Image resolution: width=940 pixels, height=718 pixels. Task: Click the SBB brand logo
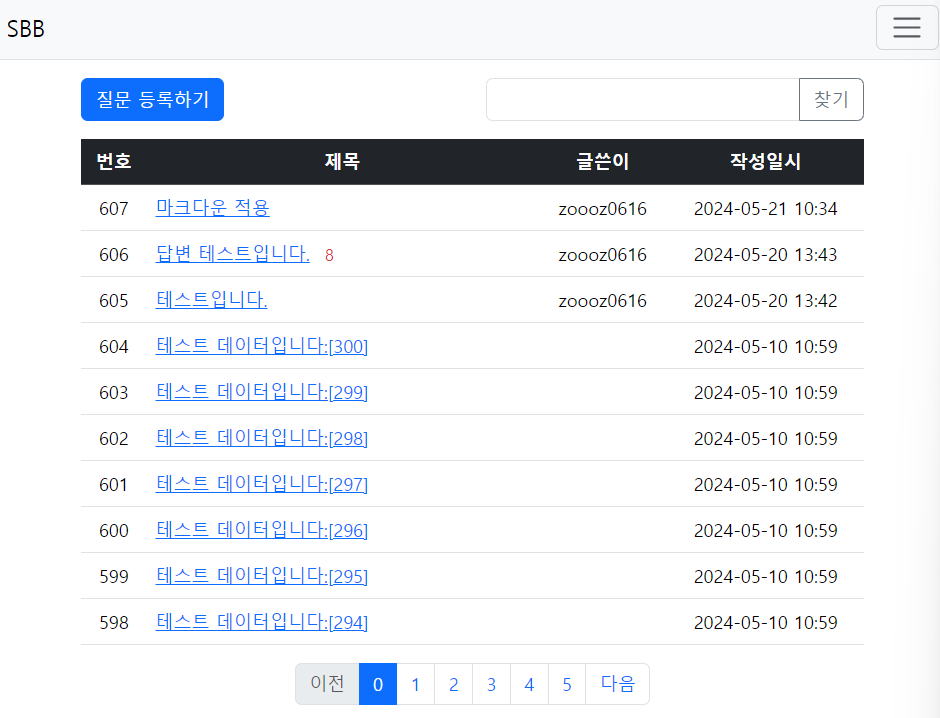tap(26, 29)
